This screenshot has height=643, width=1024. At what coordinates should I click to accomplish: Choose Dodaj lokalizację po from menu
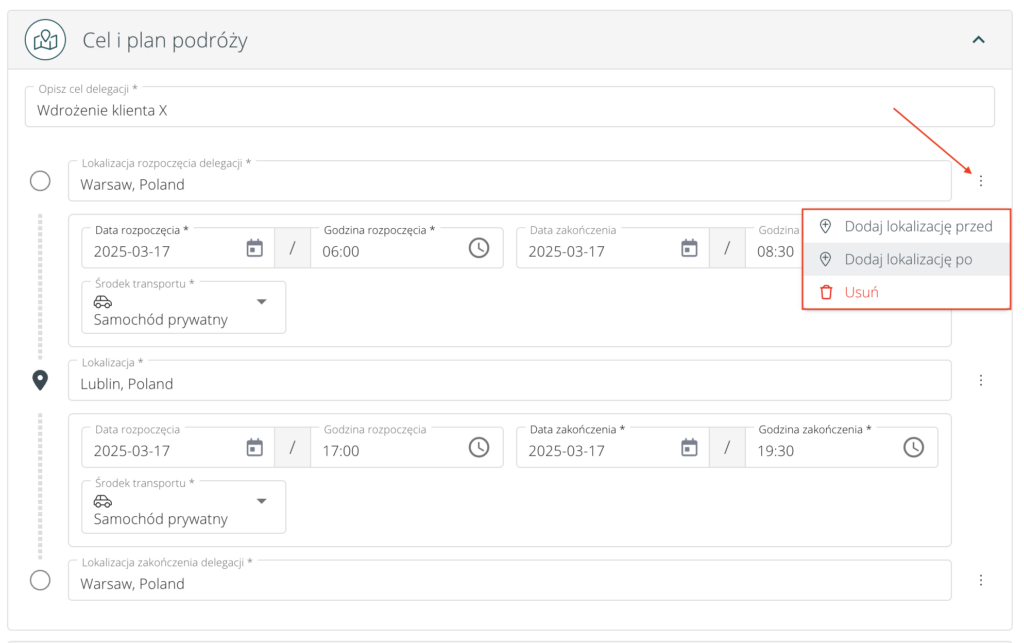pos(906,259)
